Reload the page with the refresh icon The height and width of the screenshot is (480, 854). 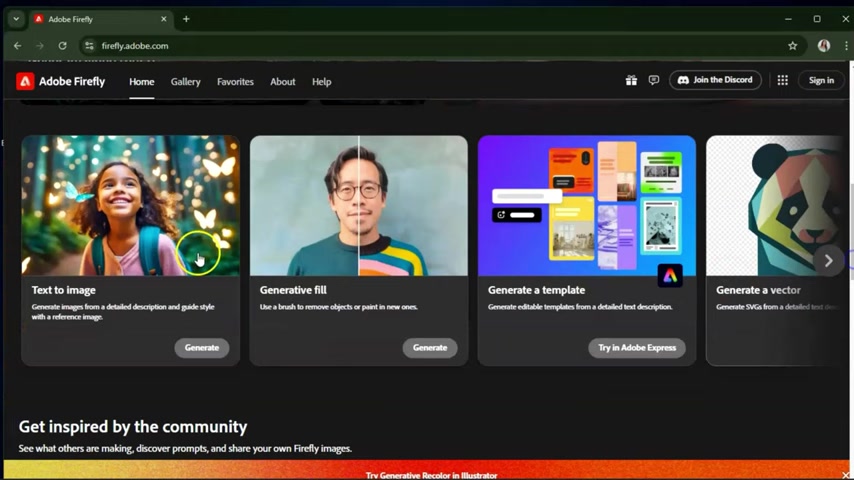point(63,46)
